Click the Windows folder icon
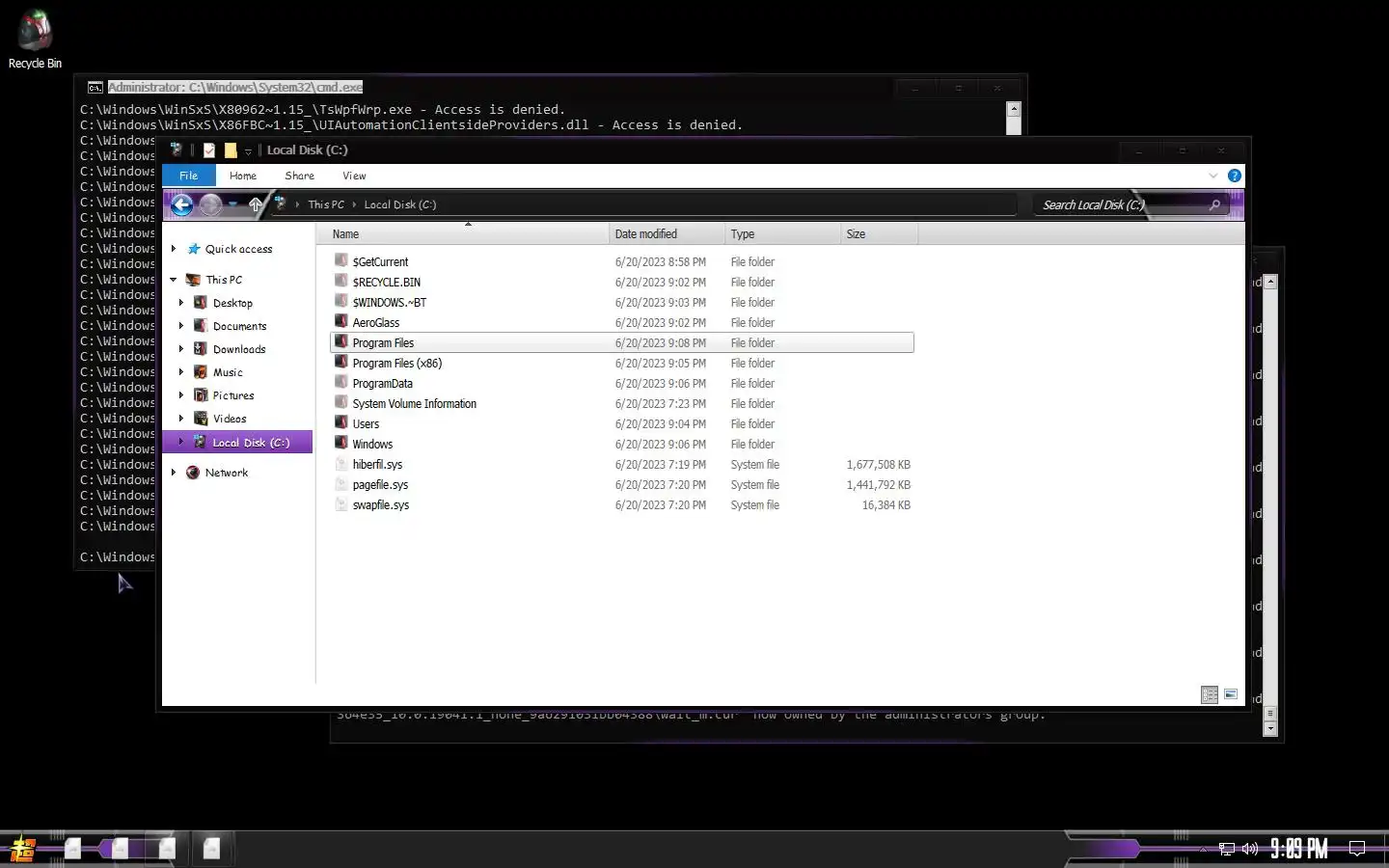The width and height of the screenshot is (1389, 868). pos(340,443)
